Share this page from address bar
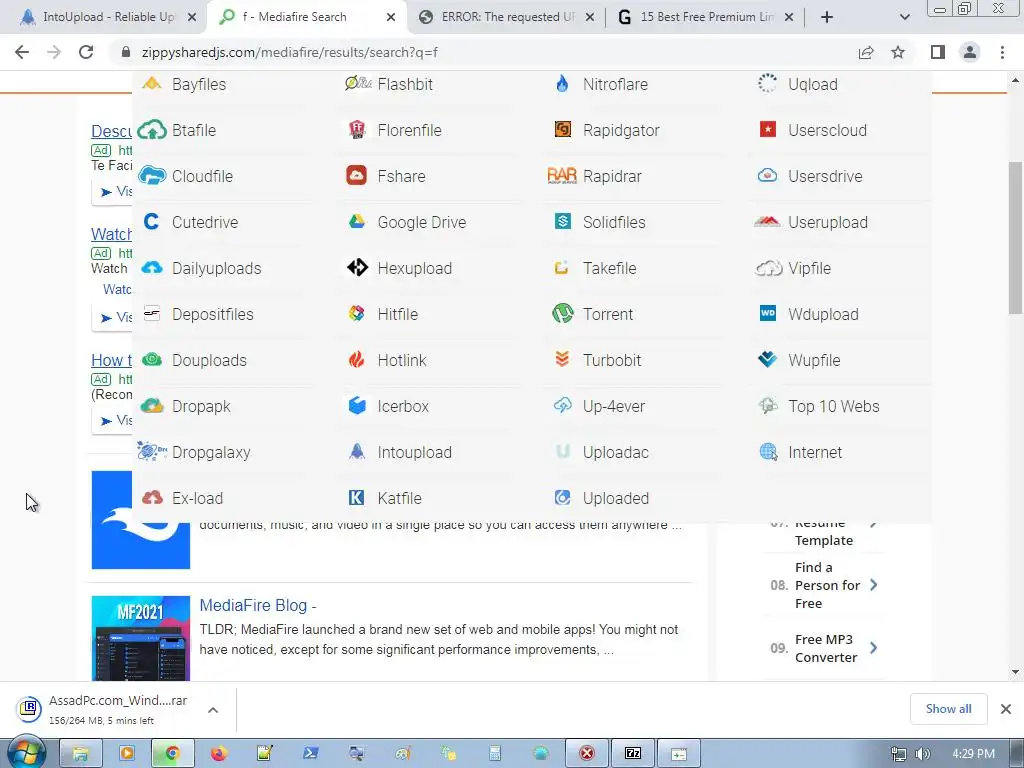1024x768 pixels. pos(866,52)
